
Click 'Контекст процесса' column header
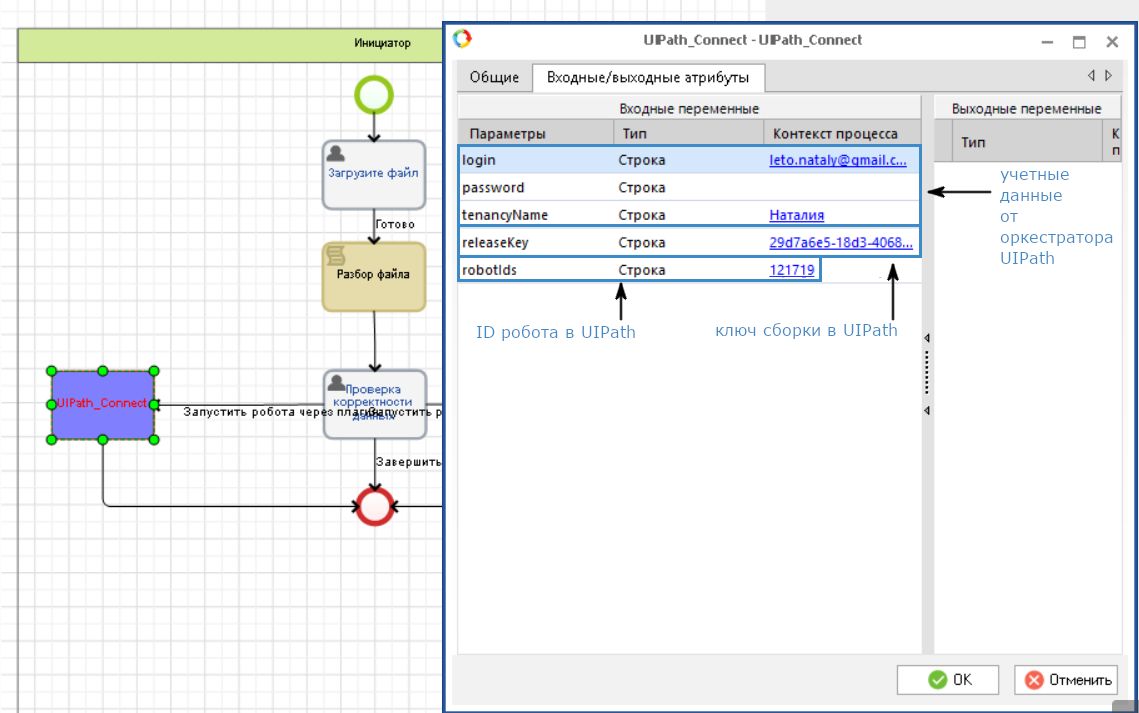click(x=842, y=134)
